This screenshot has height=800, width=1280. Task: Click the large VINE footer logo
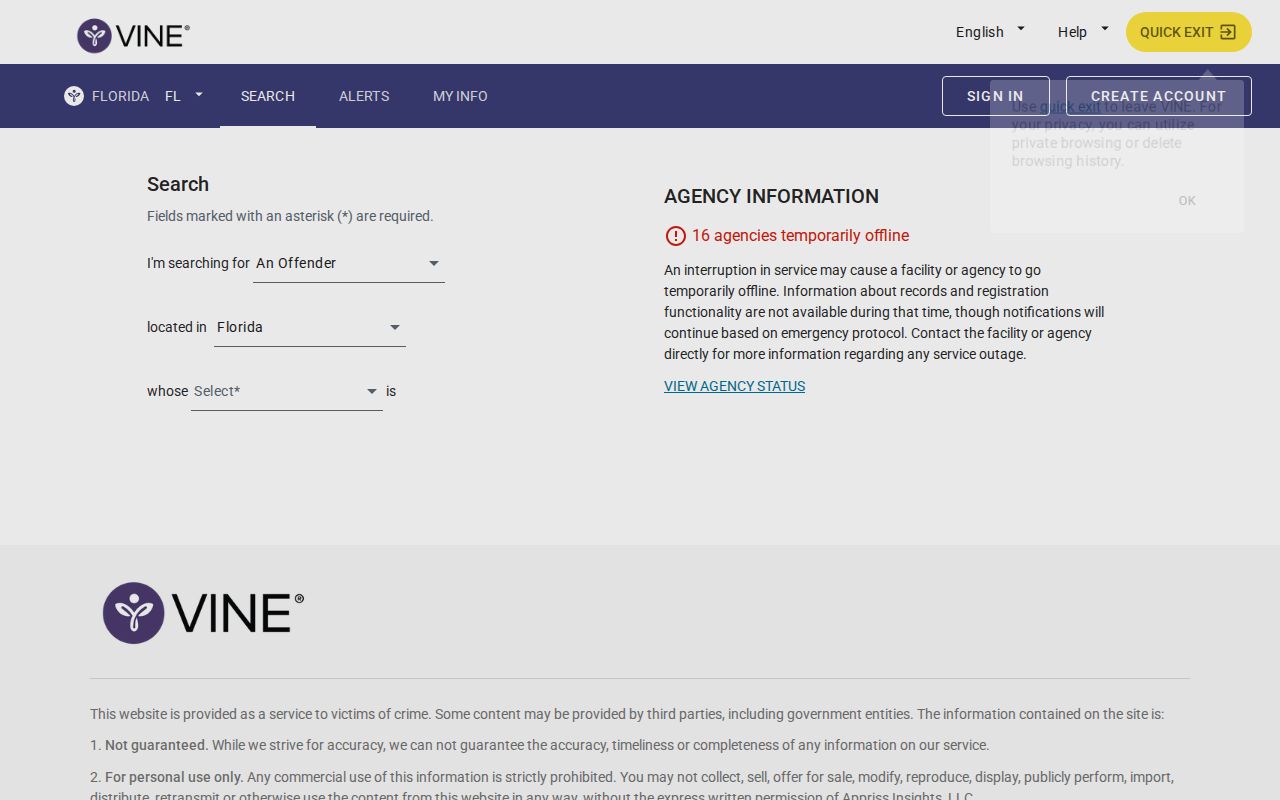[x=203, y=613]
